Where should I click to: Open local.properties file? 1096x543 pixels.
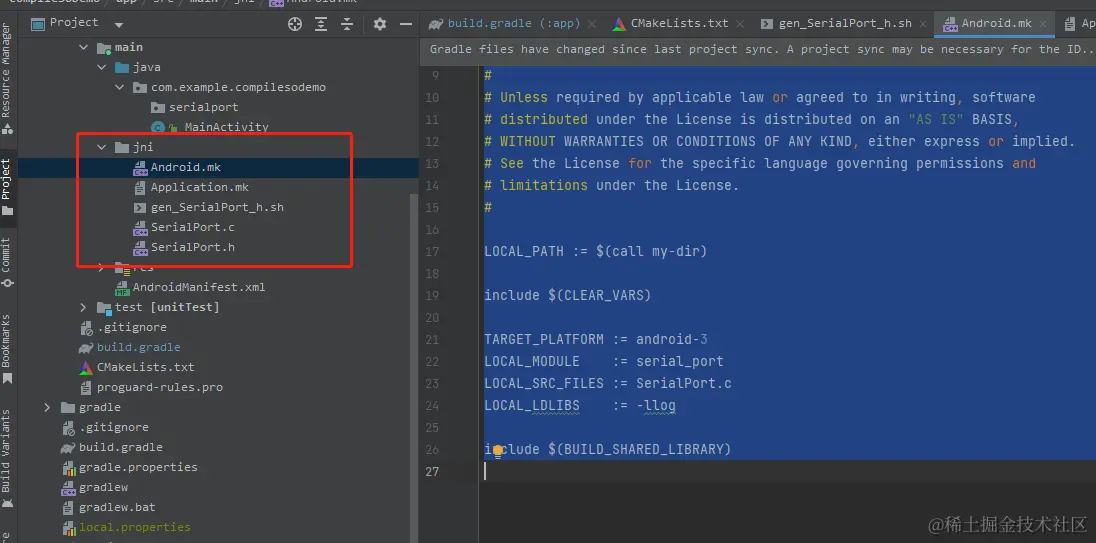pos(134,528)
